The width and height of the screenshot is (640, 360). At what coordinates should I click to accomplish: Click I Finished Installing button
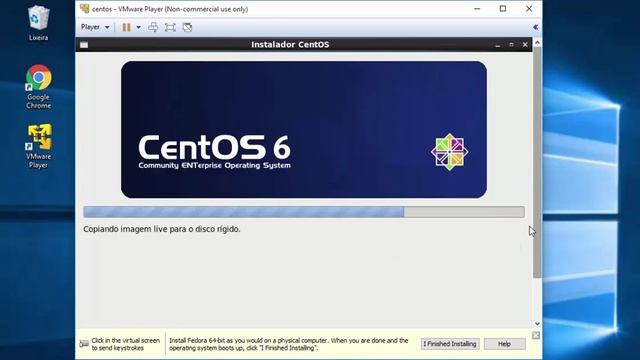coord(450,344)
